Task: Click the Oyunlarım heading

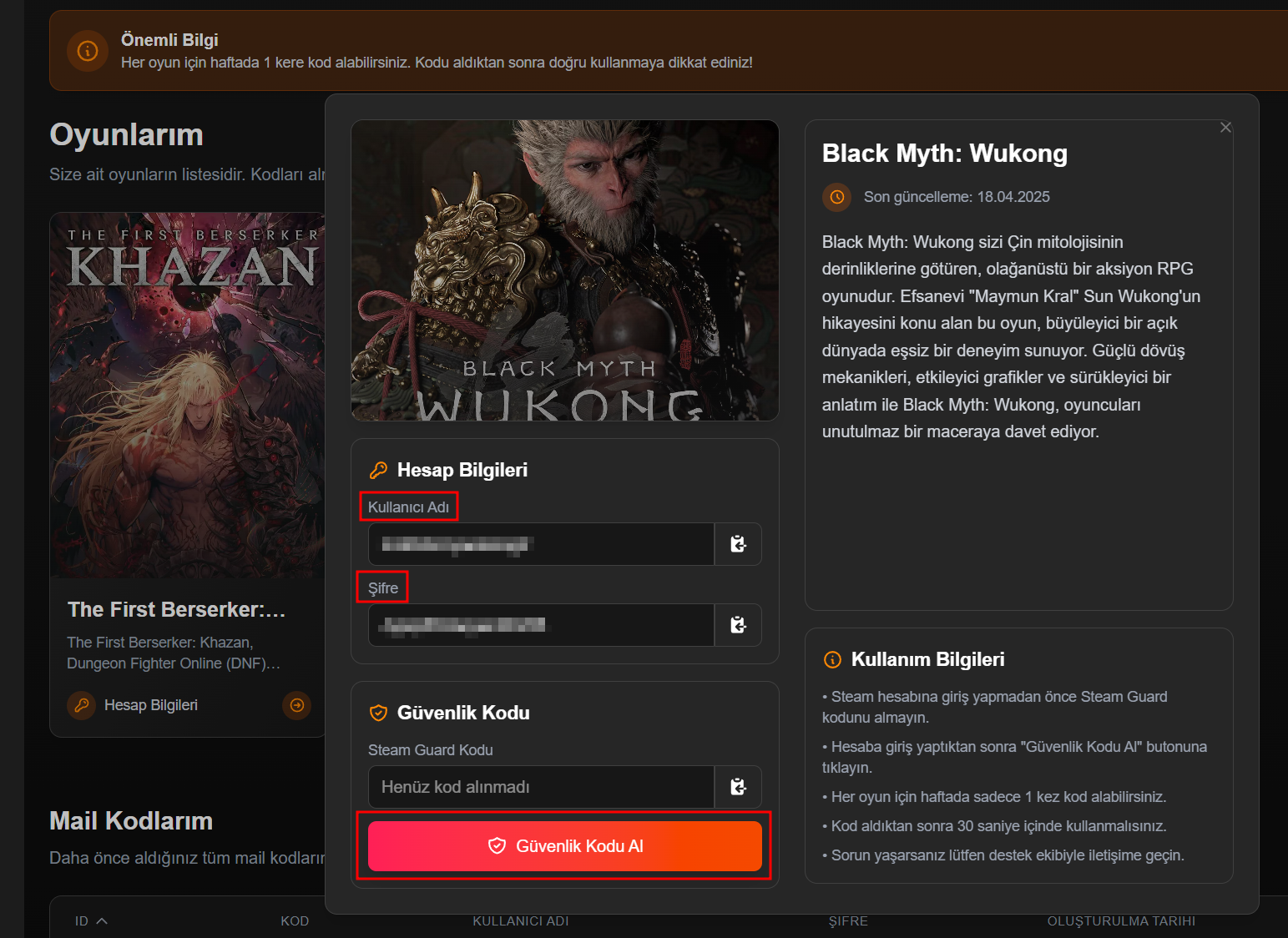Action: click(127, 135)
